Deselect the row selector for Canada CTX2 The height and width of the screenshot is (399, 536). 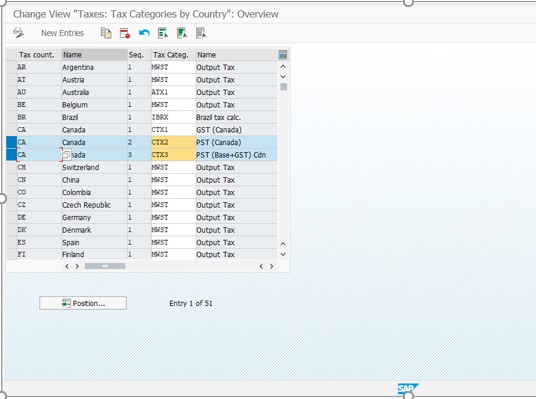pyautogui.click(x=12, y=142)
